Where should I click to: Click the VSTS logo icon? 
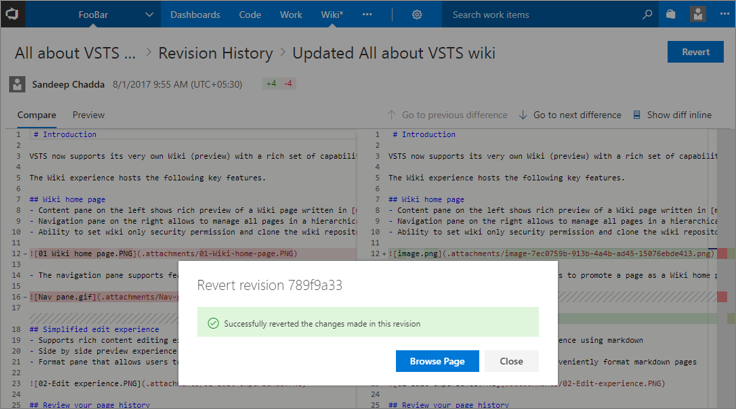tap(12, 14)
